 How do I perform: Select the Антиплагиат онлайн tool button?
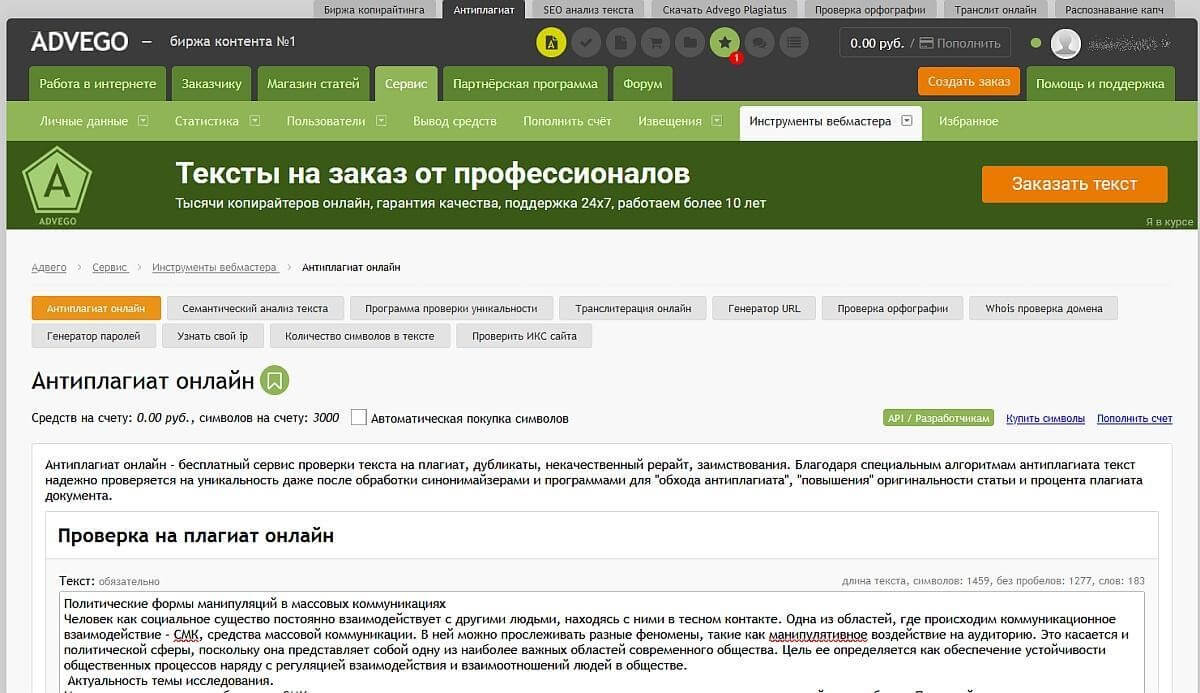coord(96,308)
